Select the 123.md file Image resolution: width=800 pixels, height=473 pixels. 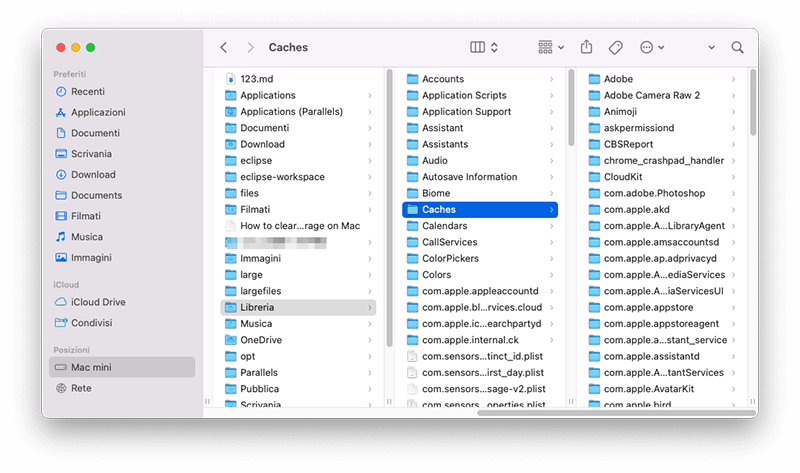click(x=298, y=79)
